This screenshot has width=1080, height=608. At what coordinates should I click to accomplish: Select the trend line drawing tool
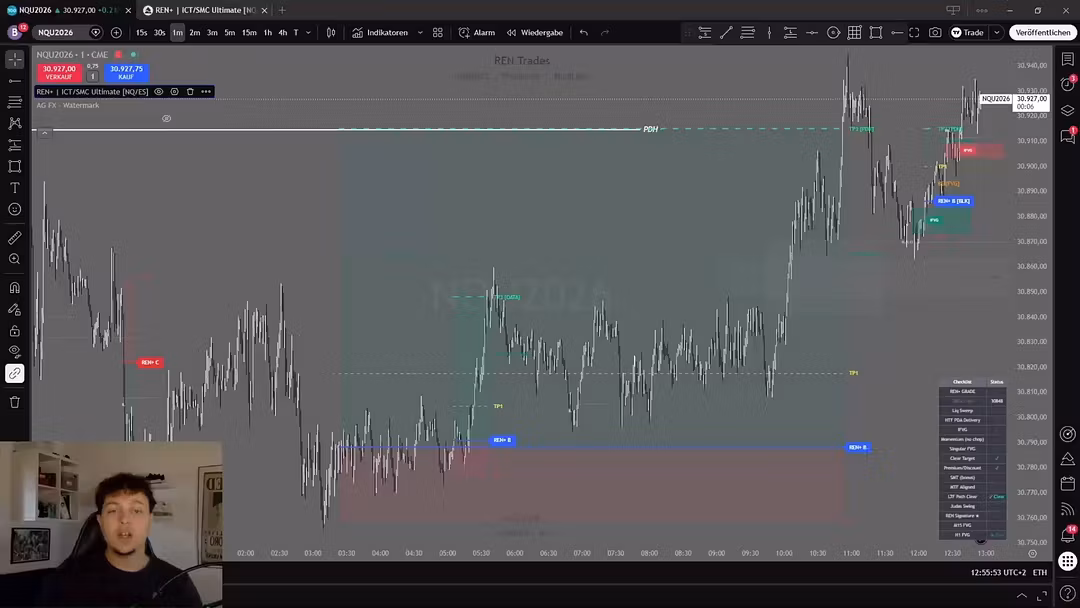14,81
